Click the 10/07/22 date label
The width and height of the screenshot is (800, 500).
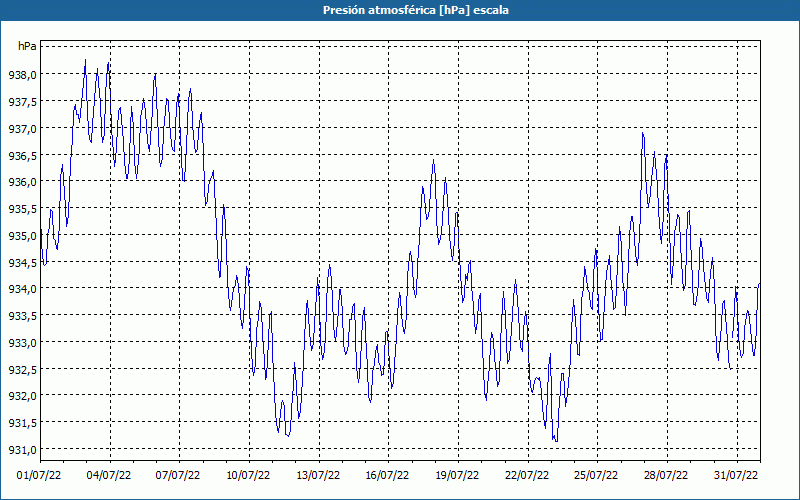tap(248, 476)
